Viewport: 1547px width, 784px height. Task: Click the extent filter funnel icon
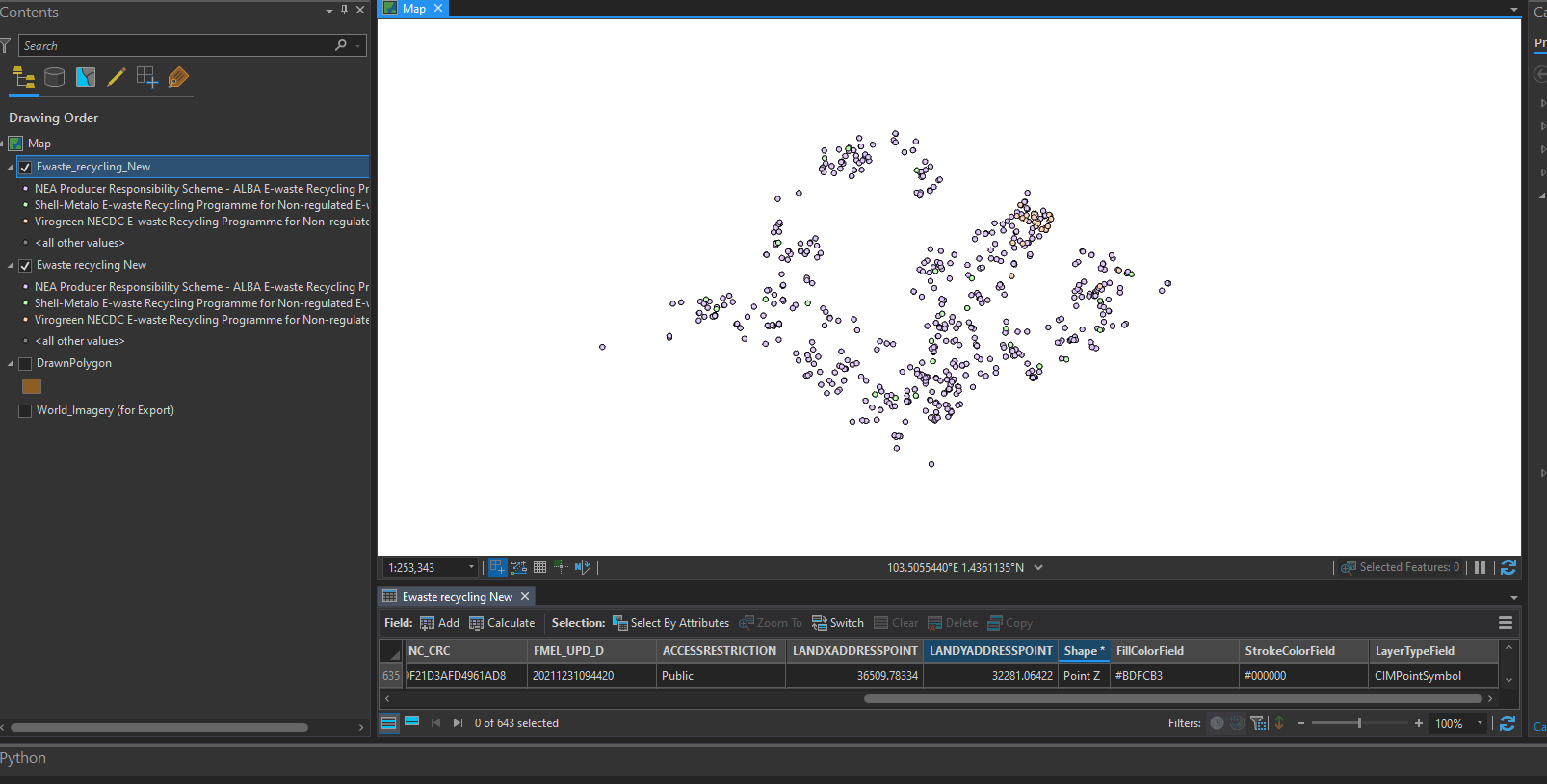pos(1259,722)
